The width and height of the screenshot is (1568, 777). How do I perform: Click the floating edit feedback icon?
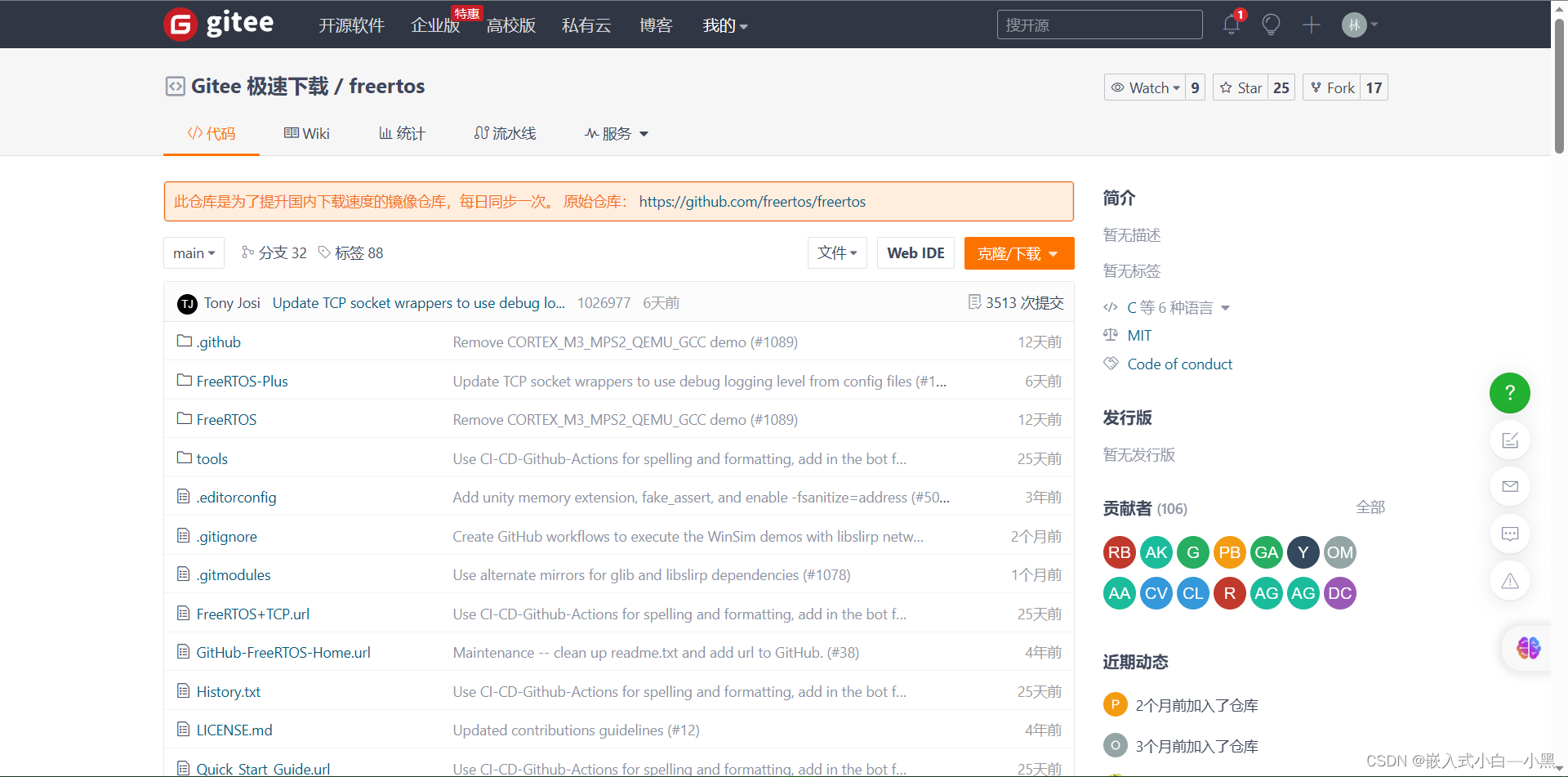1510,440
